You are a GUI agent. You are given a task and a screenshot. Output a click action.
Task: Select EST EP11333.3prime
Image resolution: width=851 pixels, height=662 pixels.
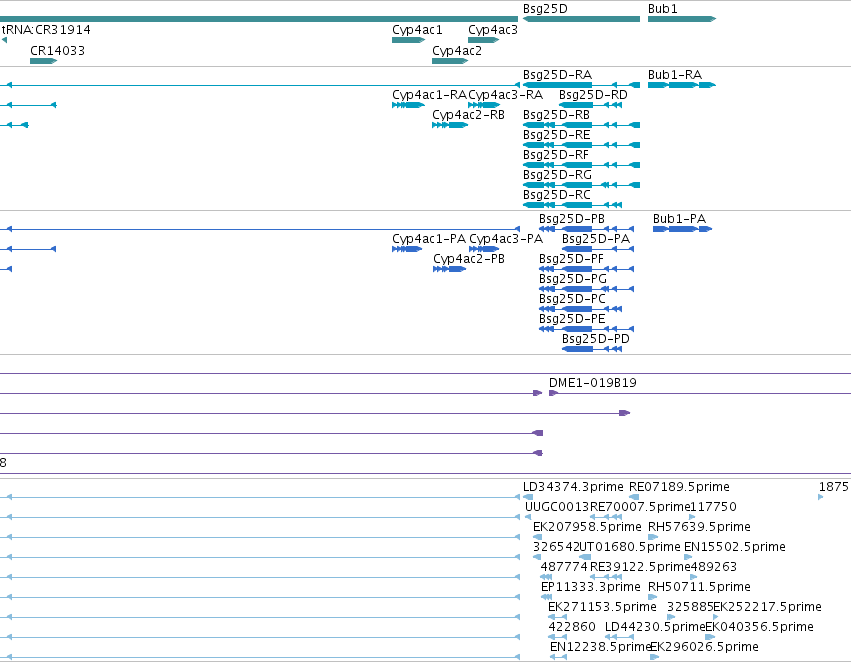(546, 597)
